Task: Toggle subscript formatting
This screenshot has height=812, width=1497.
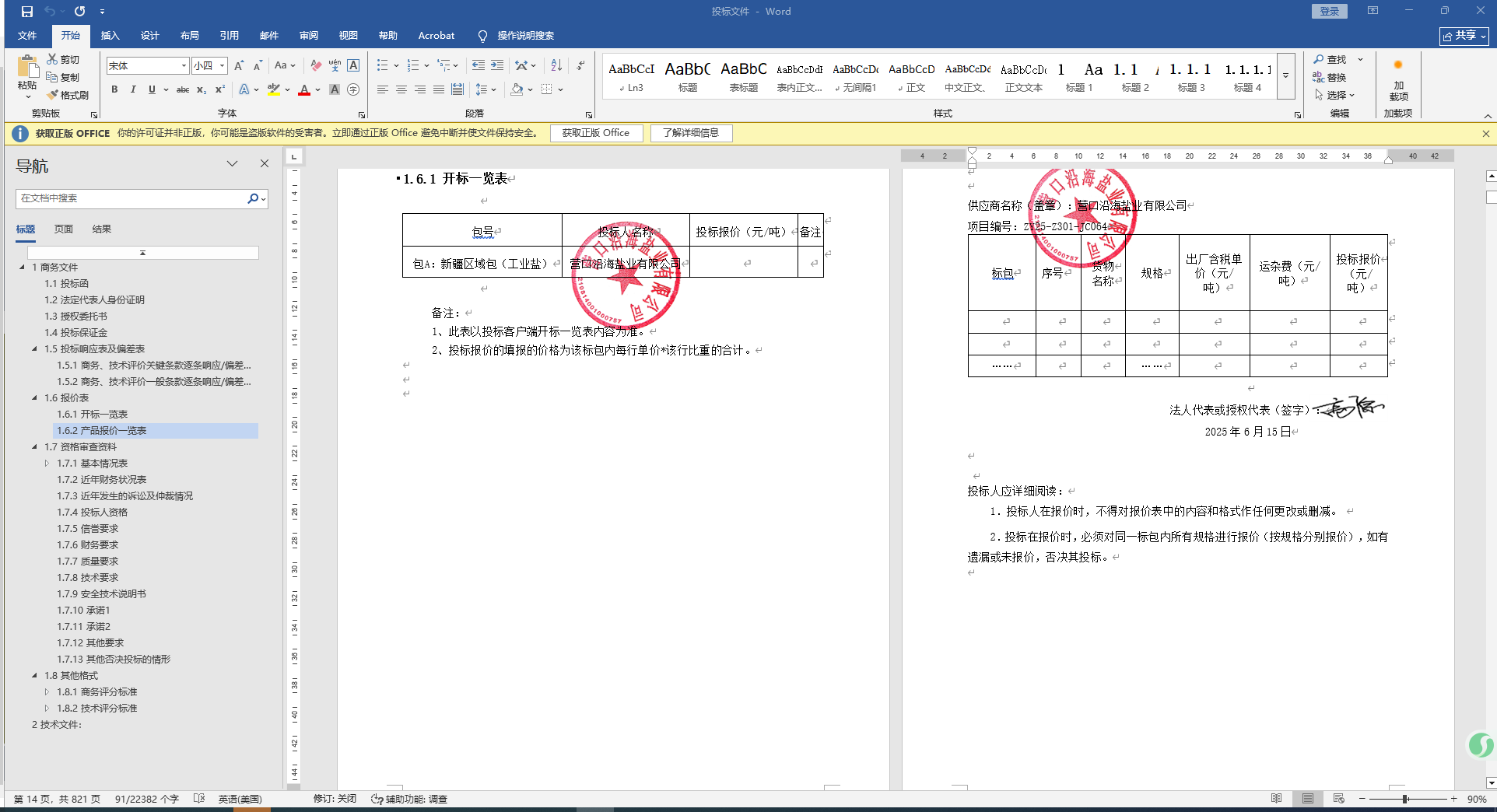Action: [x=202, y=89]
